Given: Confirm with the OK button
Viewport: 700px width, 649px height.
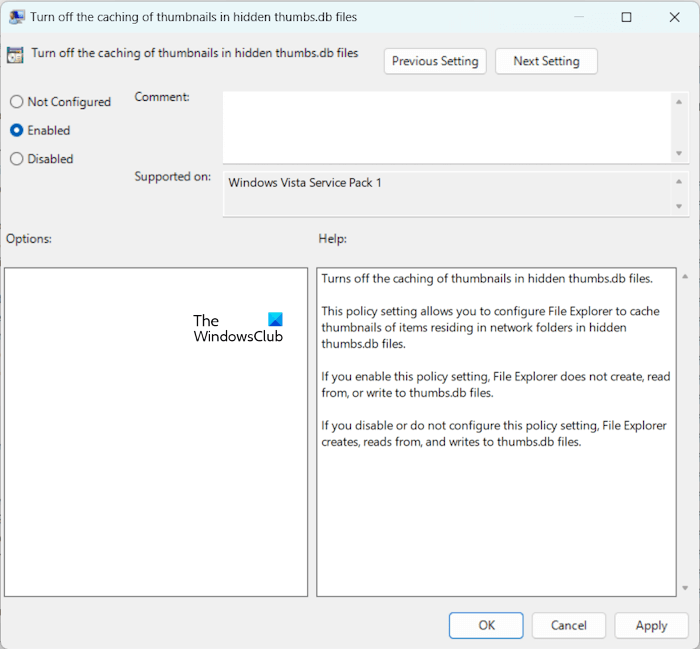Looking at the screenshot, I should coord(486,625).
